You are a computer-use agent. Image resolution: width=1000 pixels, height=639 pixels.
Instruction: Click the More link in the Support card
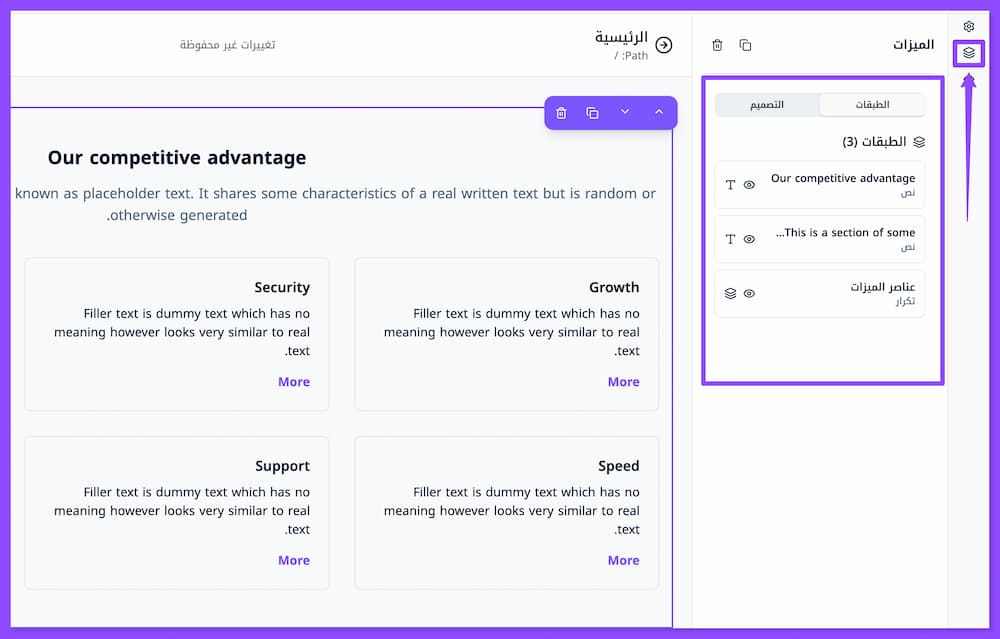[x=294, y=560]
